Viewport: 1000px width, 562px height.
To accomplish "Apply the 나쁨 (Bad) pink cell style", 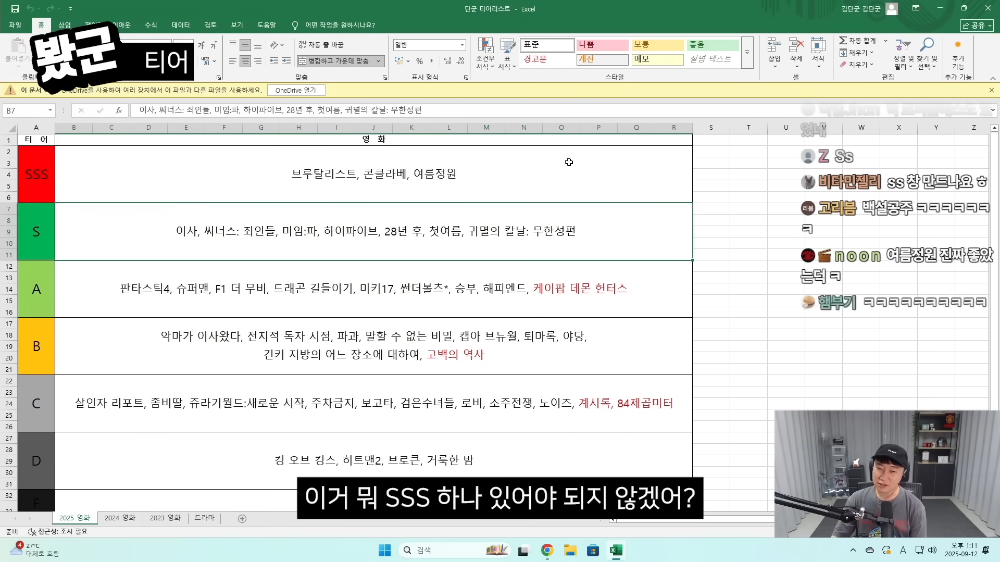I will (602, 45).
